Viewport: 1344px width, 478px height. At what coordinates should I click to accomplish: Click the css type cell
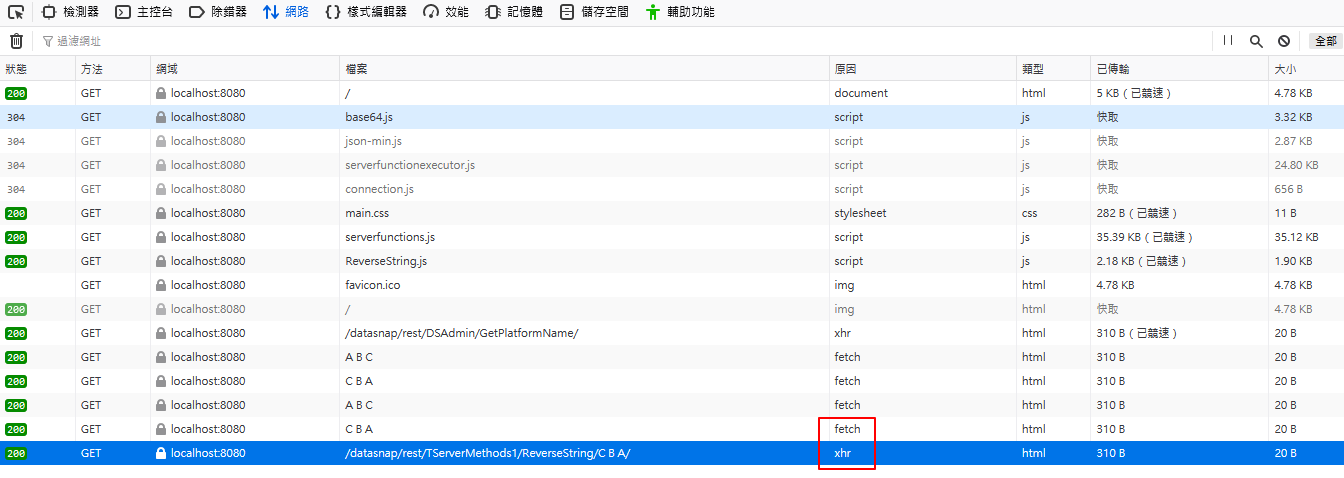[1029, 213]
